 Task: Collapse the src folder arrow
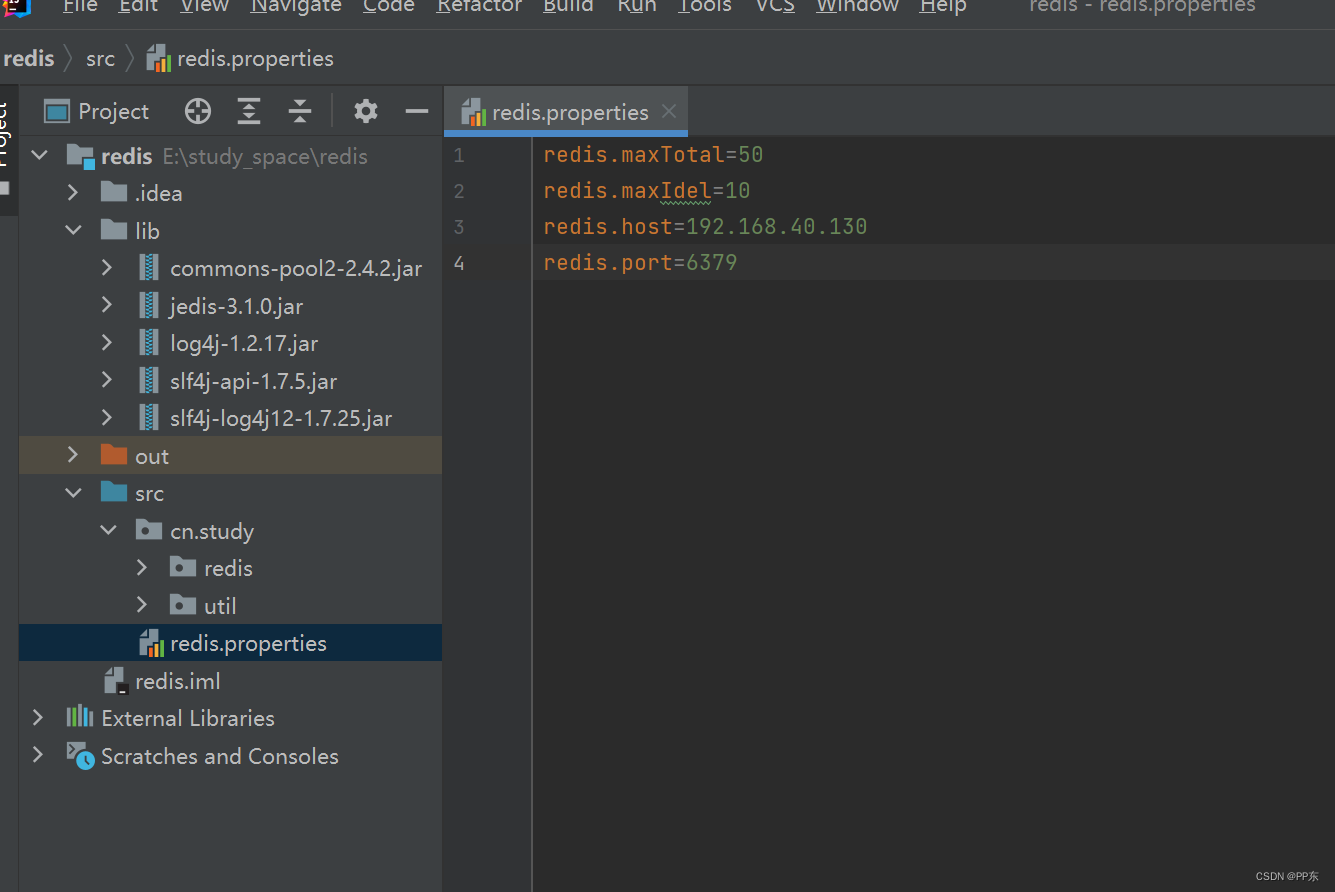pos(73,493)
